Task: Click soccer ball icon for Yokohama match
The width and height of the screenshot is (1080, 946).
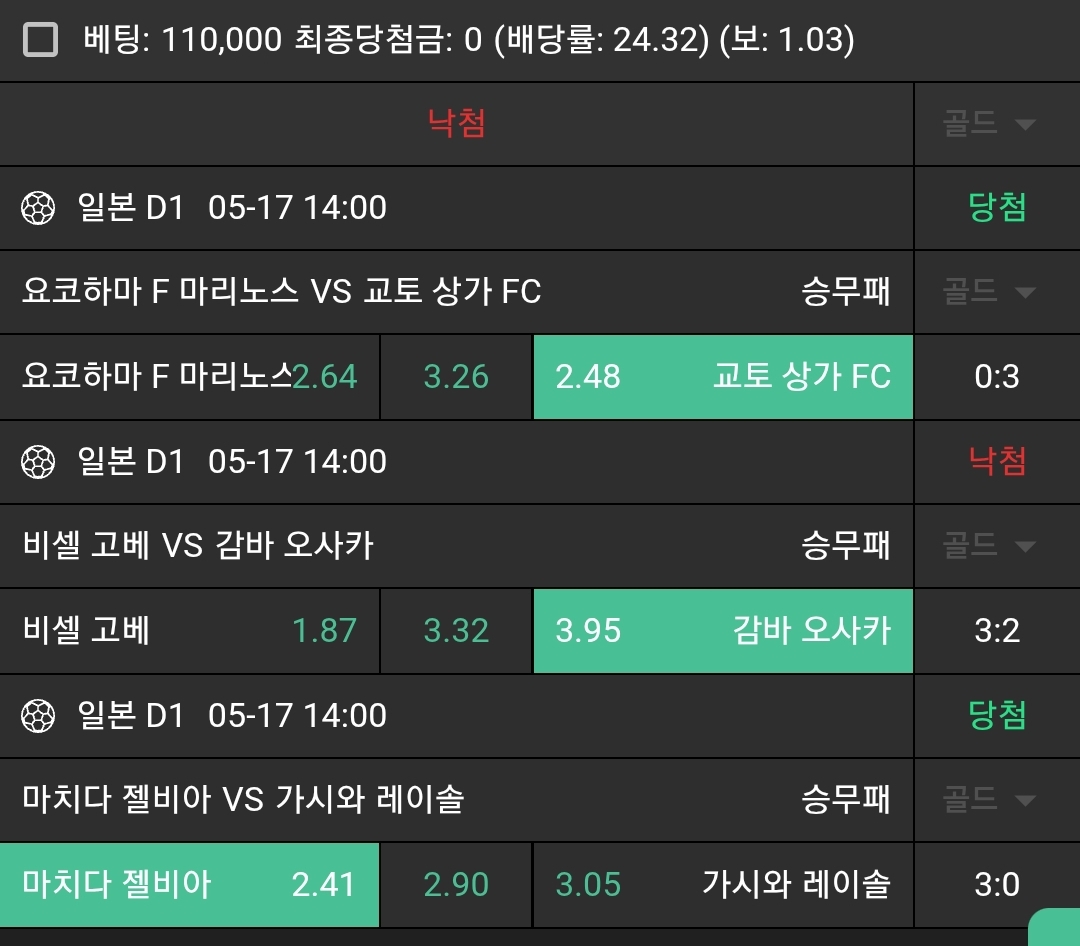Action: (38, 208)
